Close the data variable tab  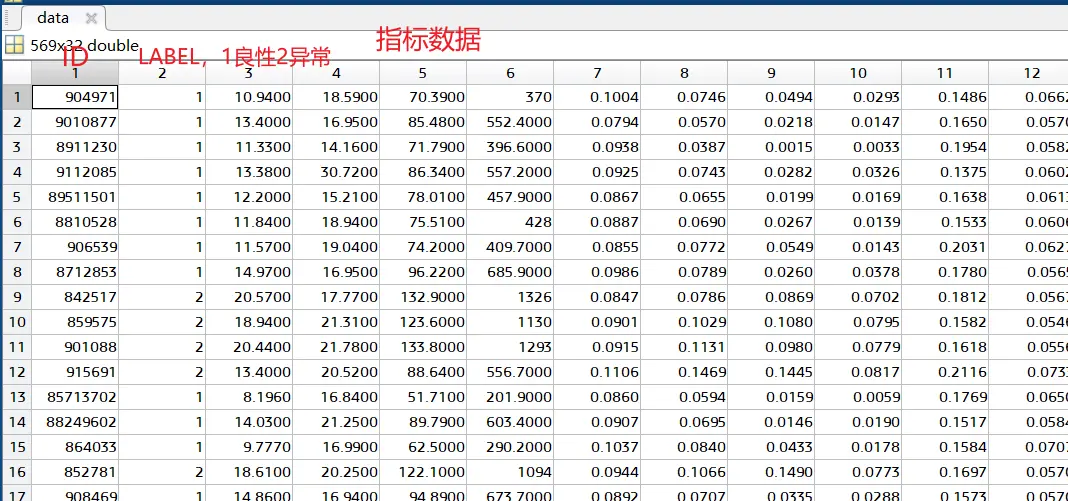91,19
